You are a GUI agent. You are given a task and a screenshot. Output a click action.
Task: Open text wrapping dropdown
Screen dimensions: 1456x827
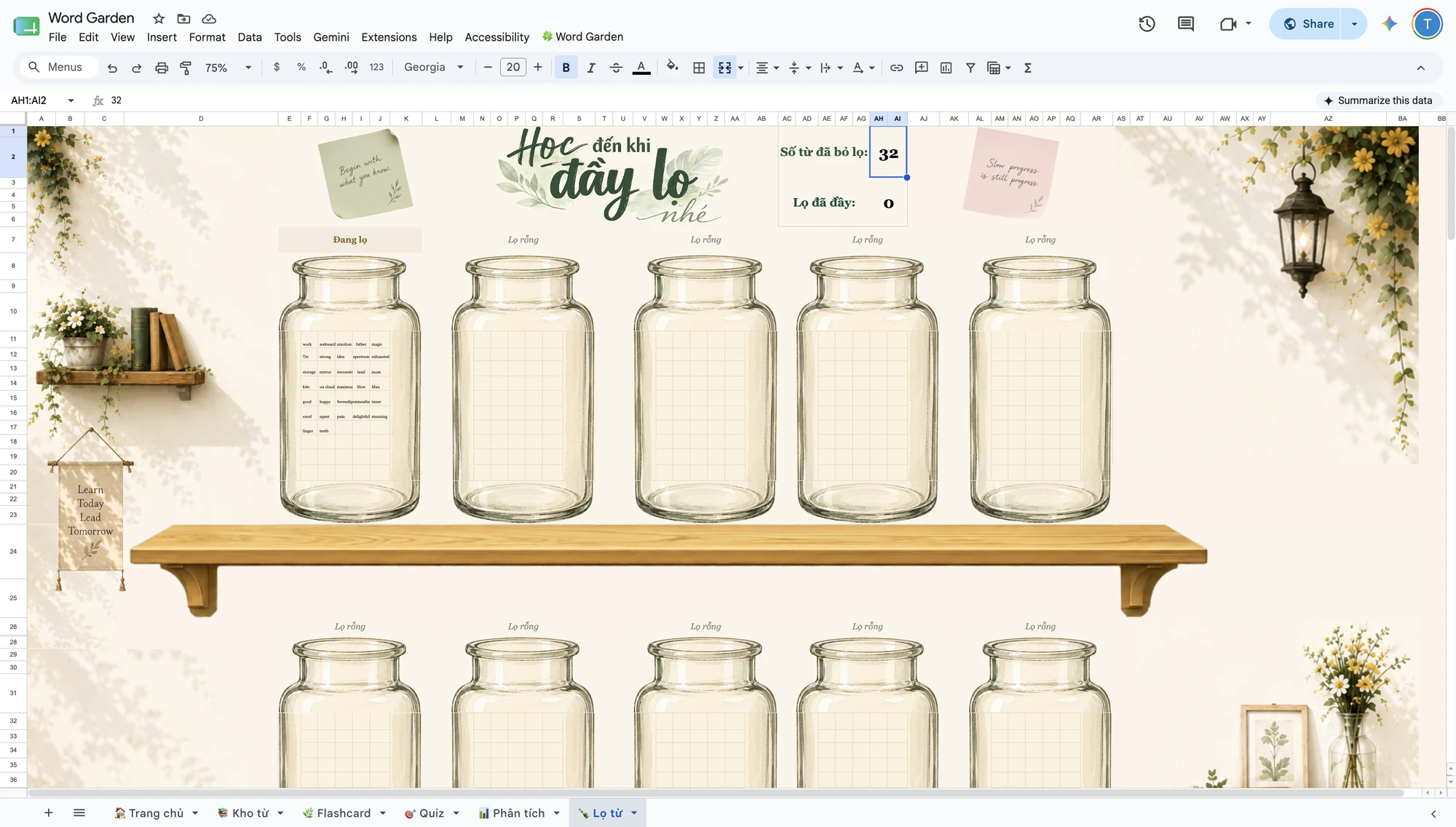point(831,68)
